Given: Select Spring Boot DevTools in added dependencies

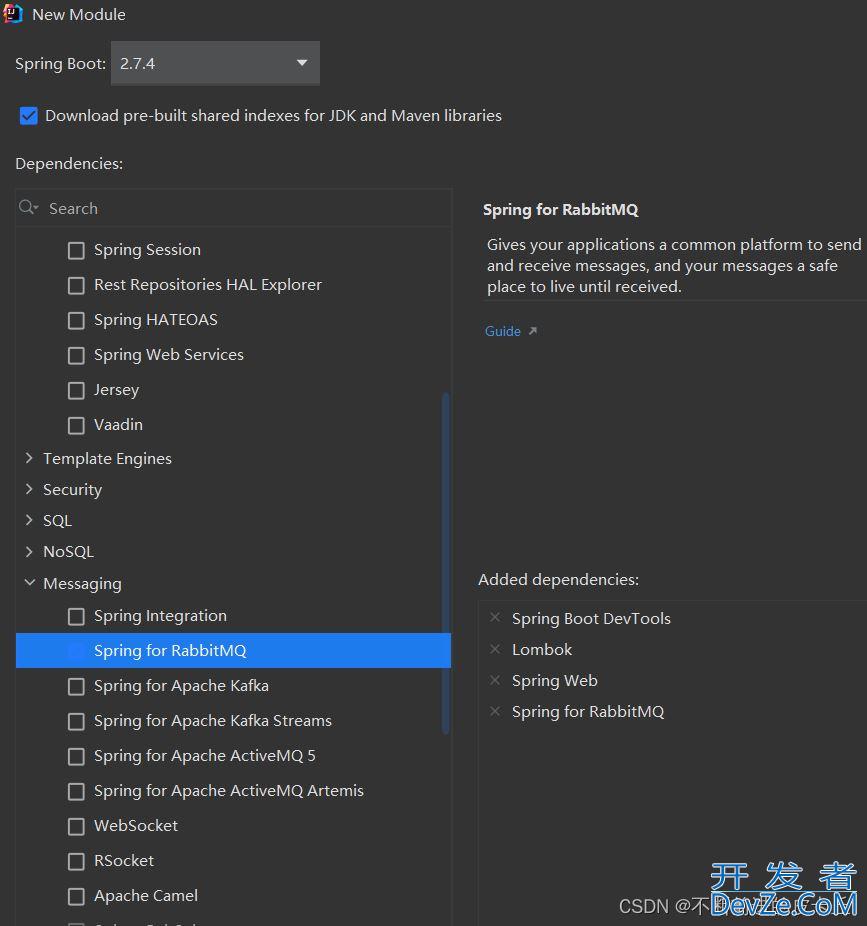Looking at the screenshot, I should click(x=591, y=618).
